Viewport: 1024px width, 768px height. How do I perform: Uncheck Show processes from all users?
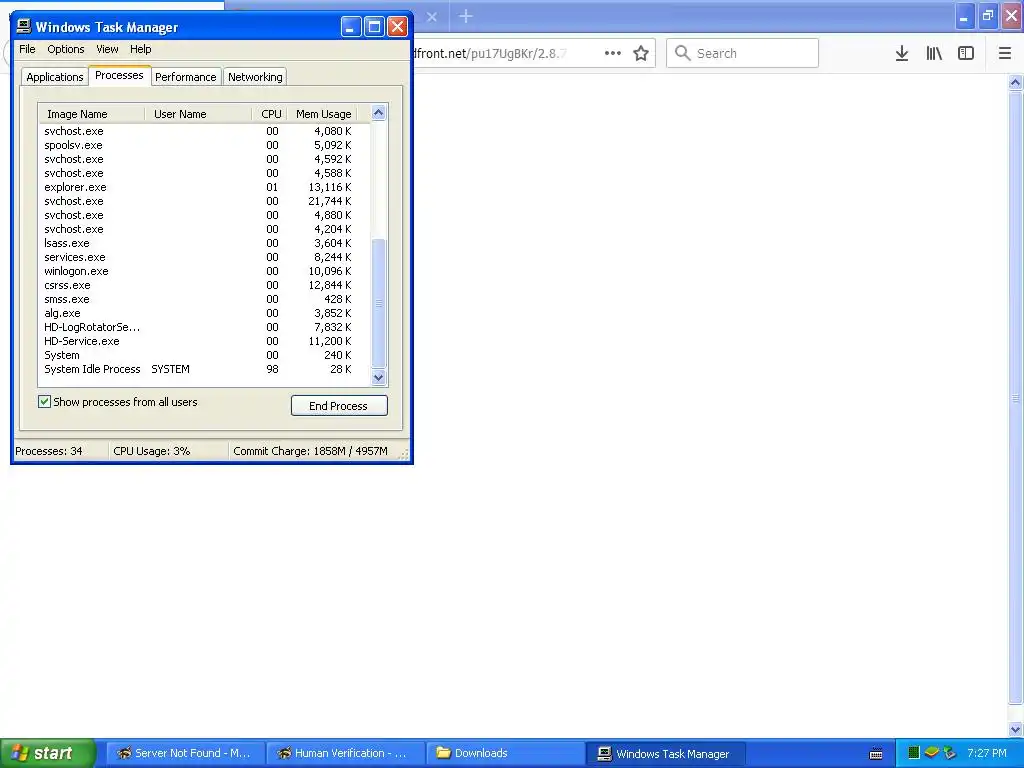click(44, 402)
